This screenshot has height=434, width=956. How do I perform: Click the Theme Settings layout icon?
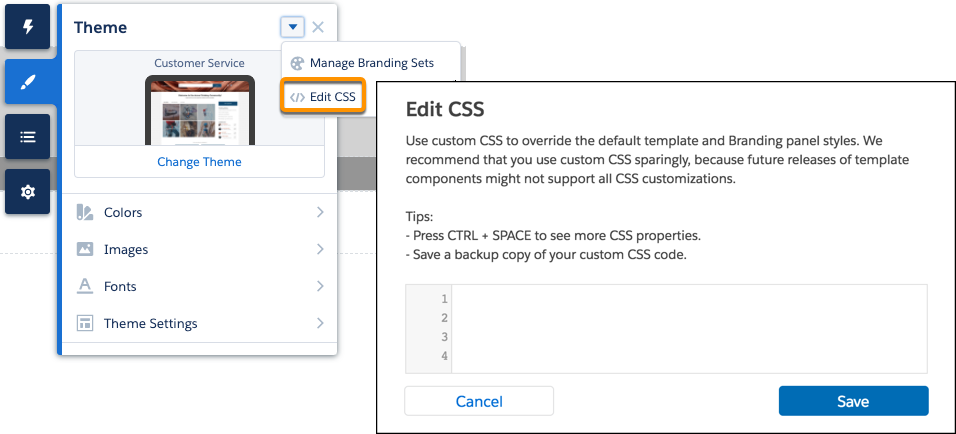tap(85, 324)
